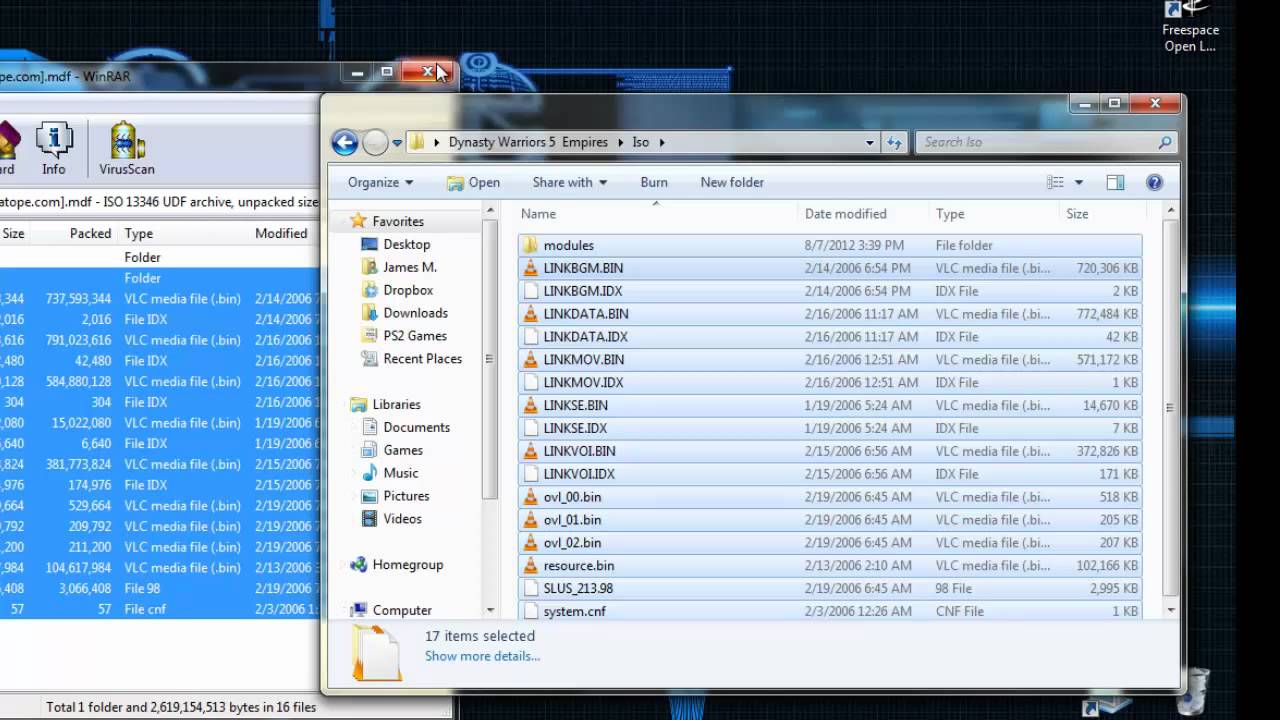Viewport: 1280px width, 720px height.
Task: Sort by the Name column header
Action: [656, 214]
